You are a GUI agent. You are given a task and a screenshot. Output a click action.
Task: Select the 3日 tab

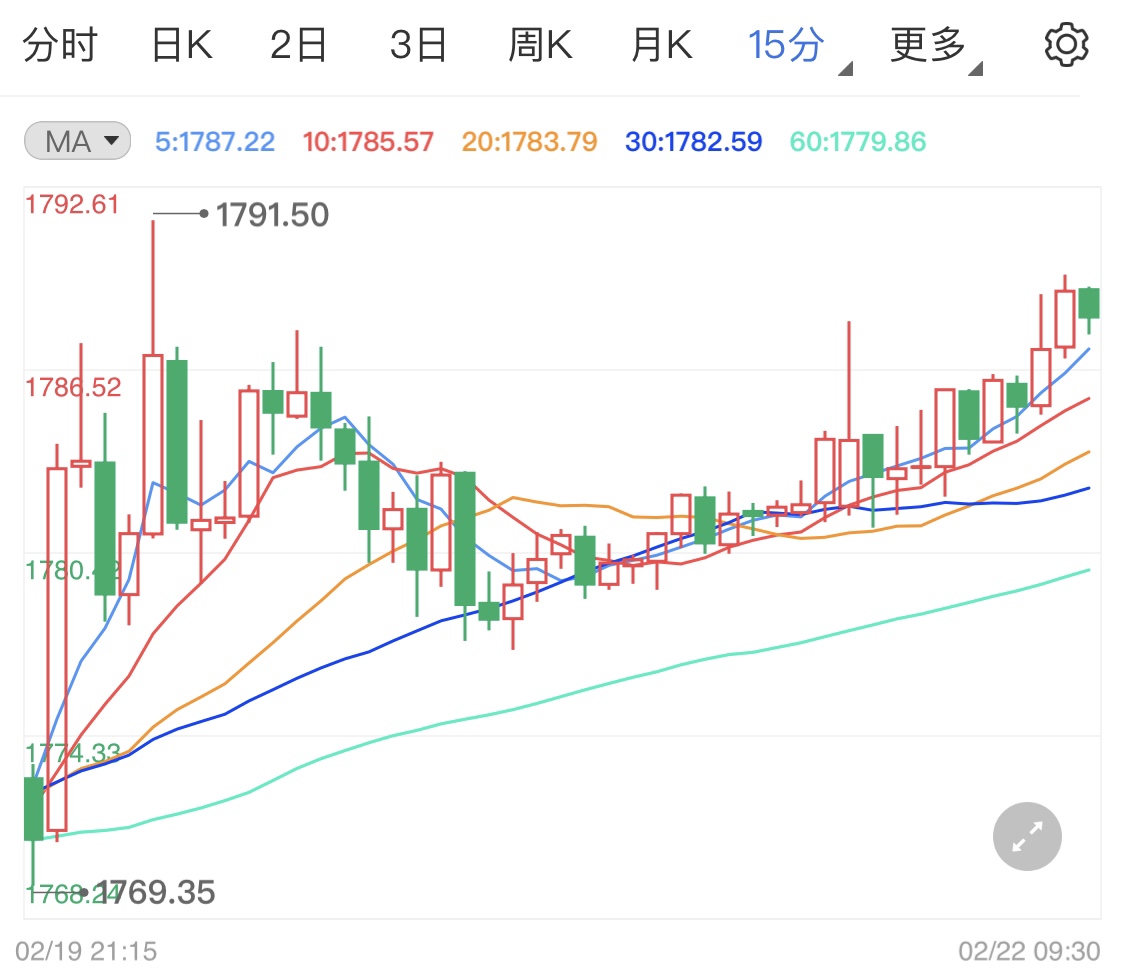tap(418, 45)
